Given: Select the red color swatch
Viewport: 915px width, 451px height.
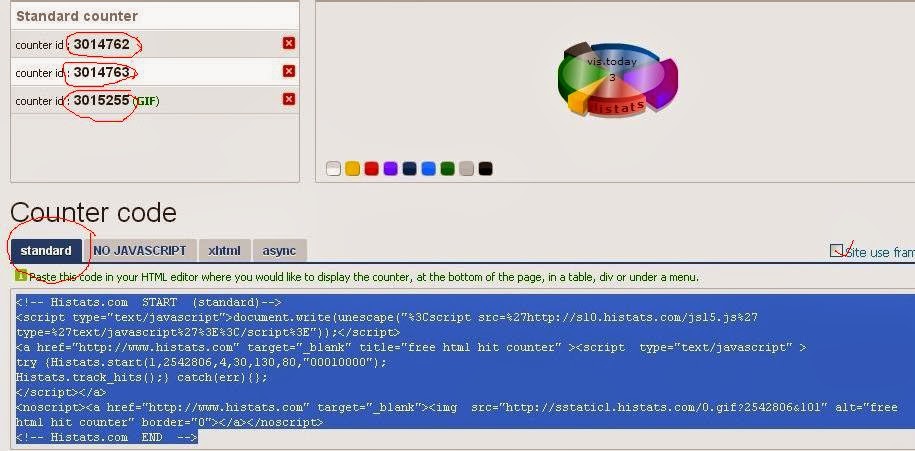Looking at the screenshot, I should tap(371, 169).
